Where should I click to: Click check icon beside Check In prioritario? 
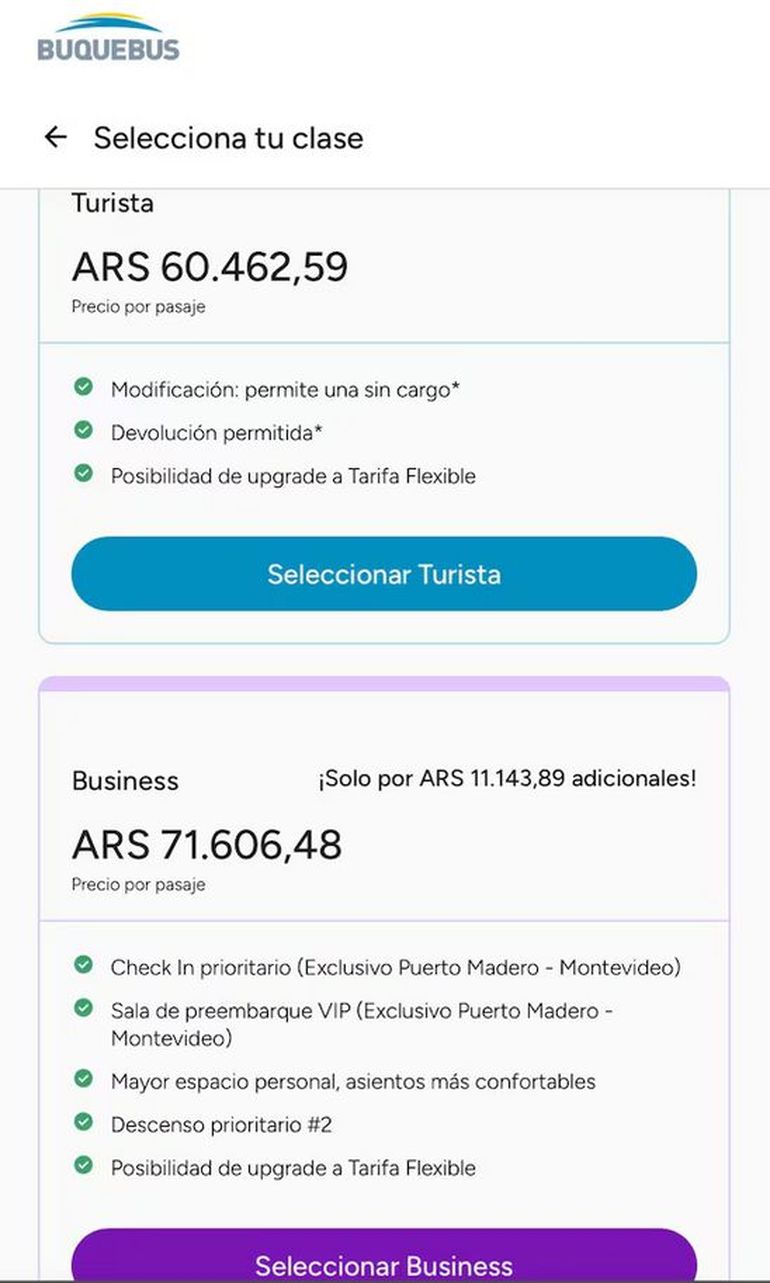pos(84,965)
